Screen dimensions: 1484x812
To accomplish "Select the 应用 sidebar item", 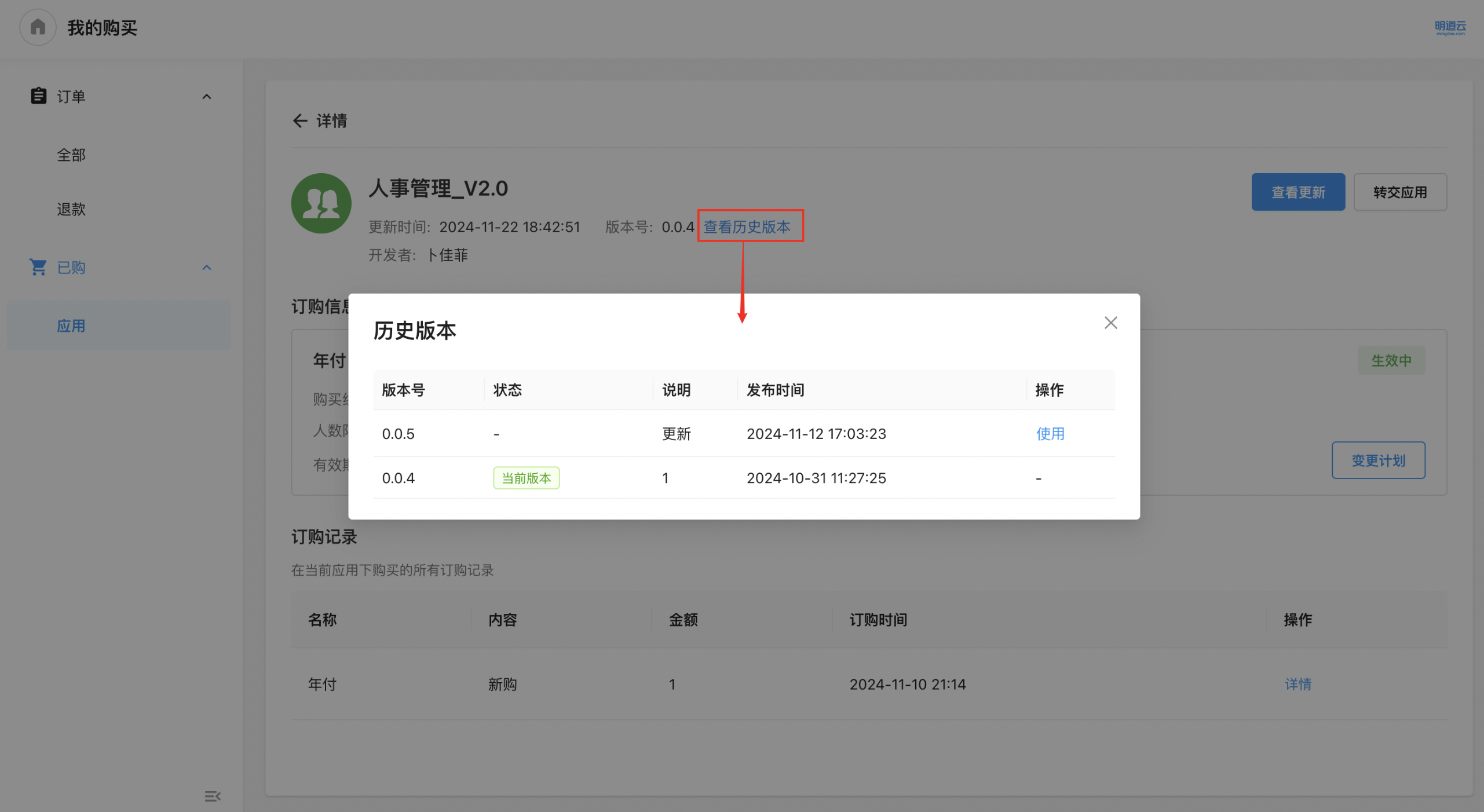I will click(x=71, y=326).
